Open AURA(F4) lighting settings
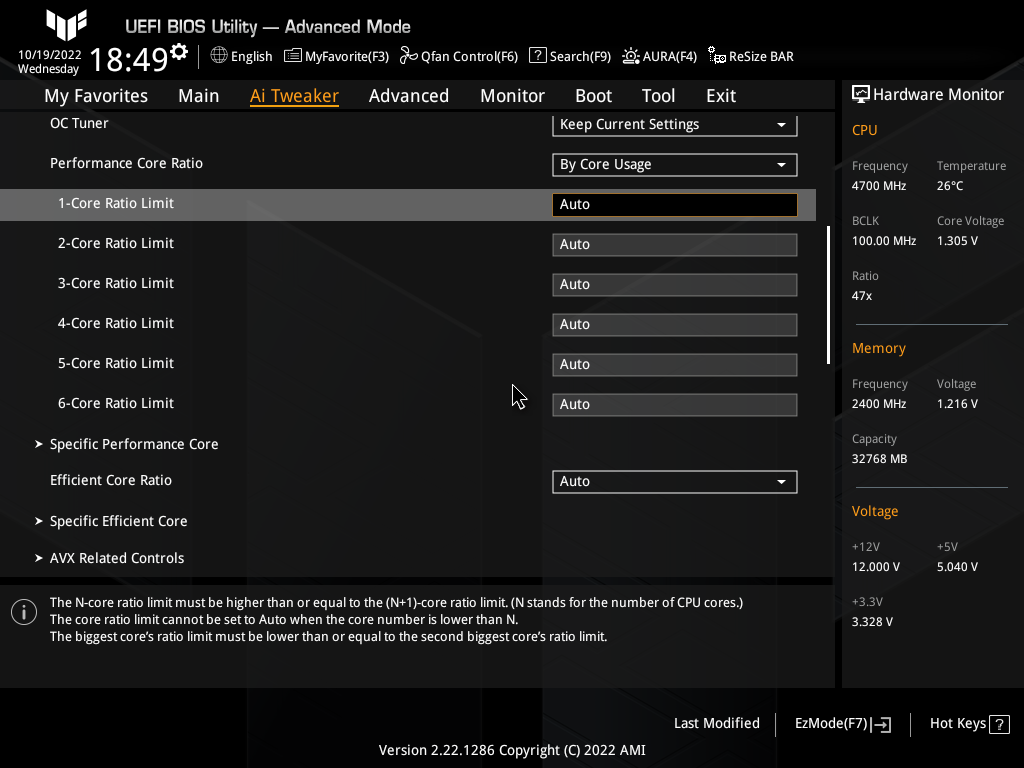The width and height of the screenshot is (1024, 768). [659, 56]
